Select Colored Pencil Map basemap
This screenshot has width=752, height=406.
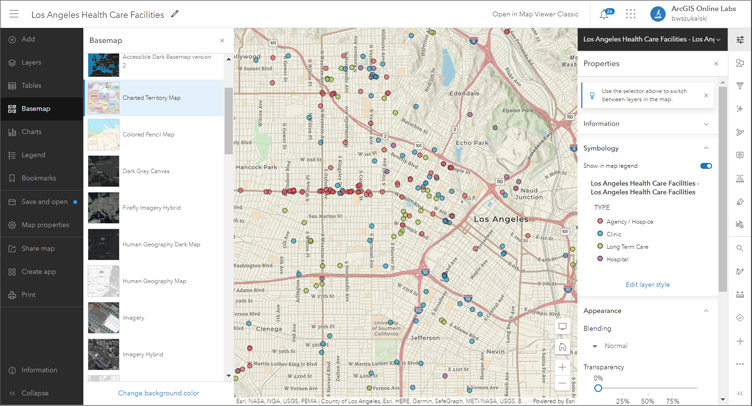pos(154,135)
